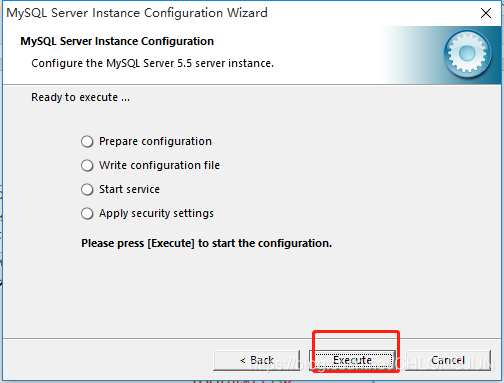Select the Apply security settings step circle

(87, 213)
